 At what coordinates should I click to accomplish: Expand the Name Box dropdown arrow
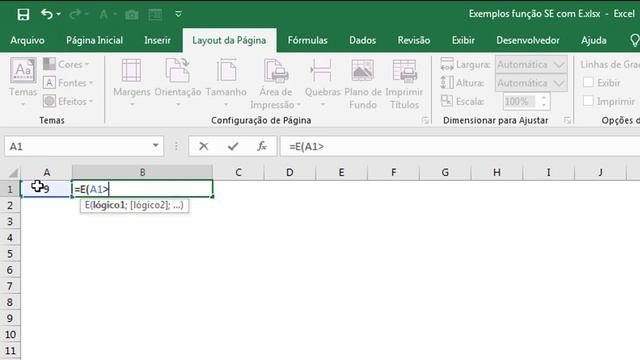tap(156, 146)
